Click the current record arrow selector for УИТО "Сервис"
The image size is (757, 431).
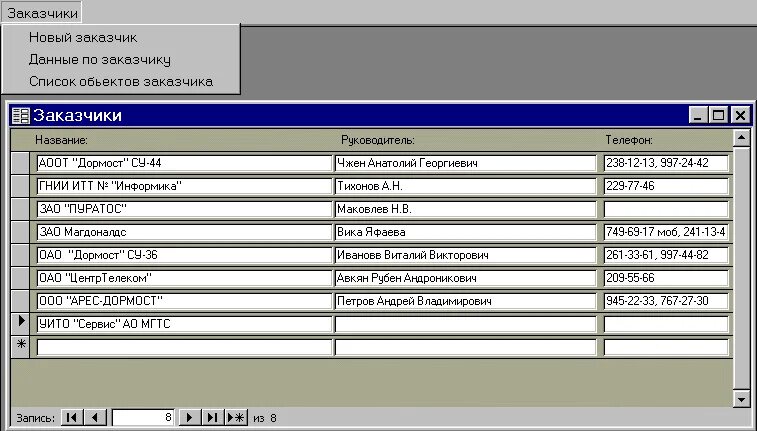point(20,324)
